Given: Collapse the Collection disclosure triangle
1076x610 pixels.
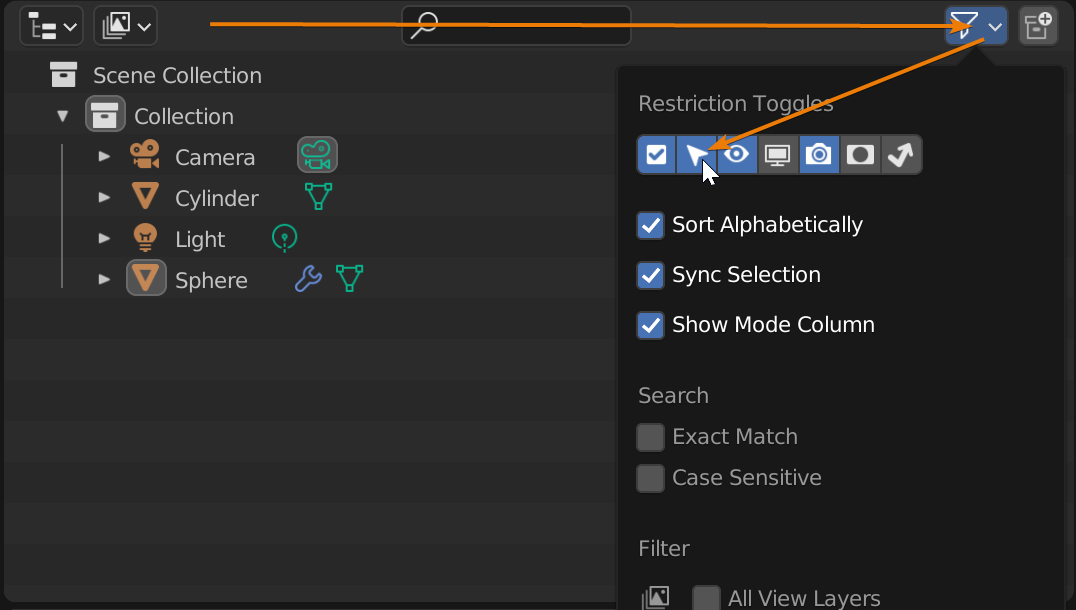Looking at the screenshot, I should pyautogui.click(x=63, y=116).
